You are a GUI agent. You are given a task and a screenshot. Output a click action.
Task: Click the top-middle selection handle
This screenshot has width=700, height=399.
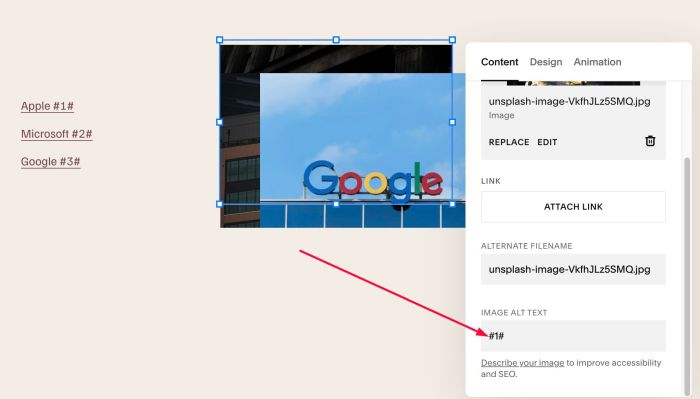336,40
